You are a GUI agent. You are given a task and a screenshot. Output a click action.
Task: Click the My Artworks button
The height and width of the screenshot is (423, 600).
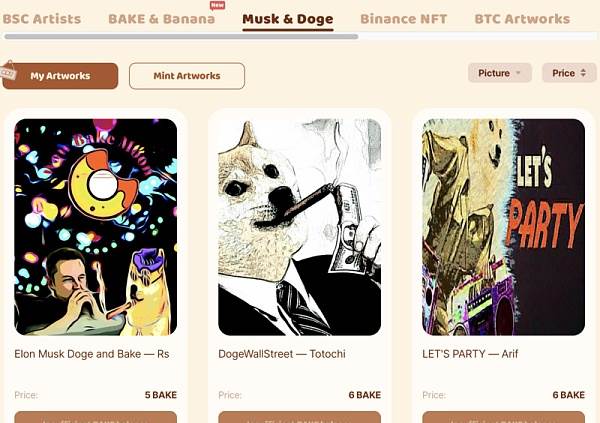coord(60,76)
